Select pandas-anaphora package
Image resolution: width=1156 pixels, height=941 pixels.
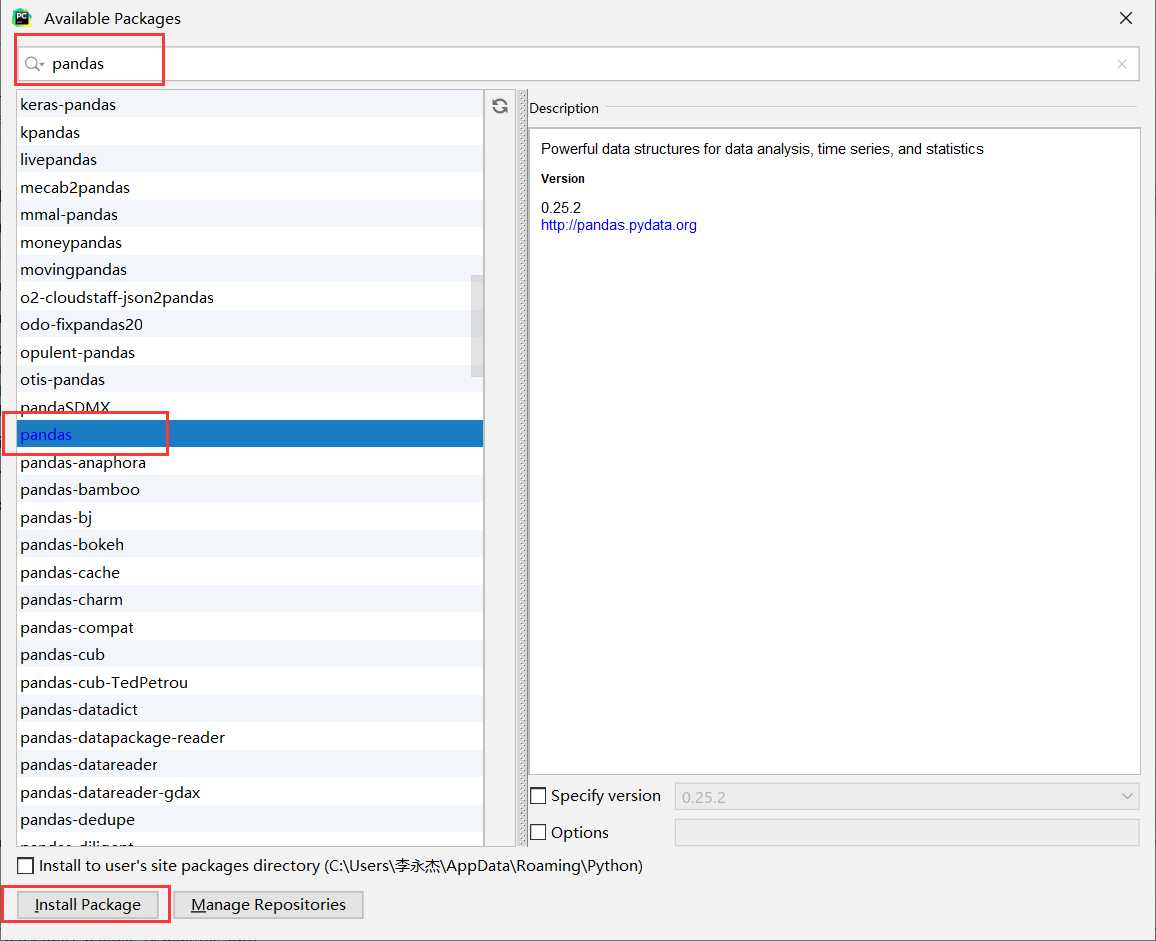[250, 462]
